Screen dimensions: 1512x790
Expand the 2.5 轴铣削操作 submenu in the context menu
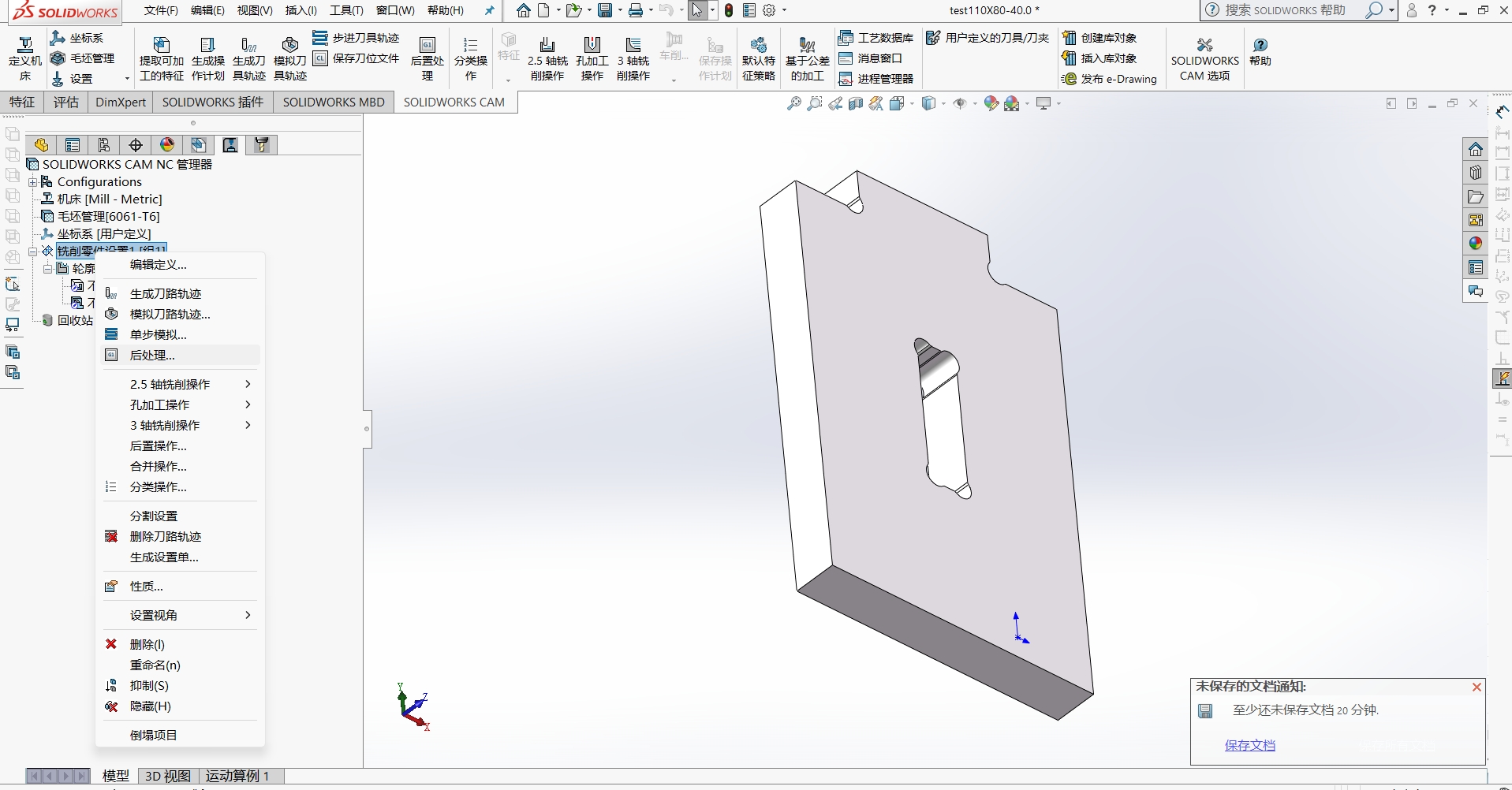click(x=248, y=384)
